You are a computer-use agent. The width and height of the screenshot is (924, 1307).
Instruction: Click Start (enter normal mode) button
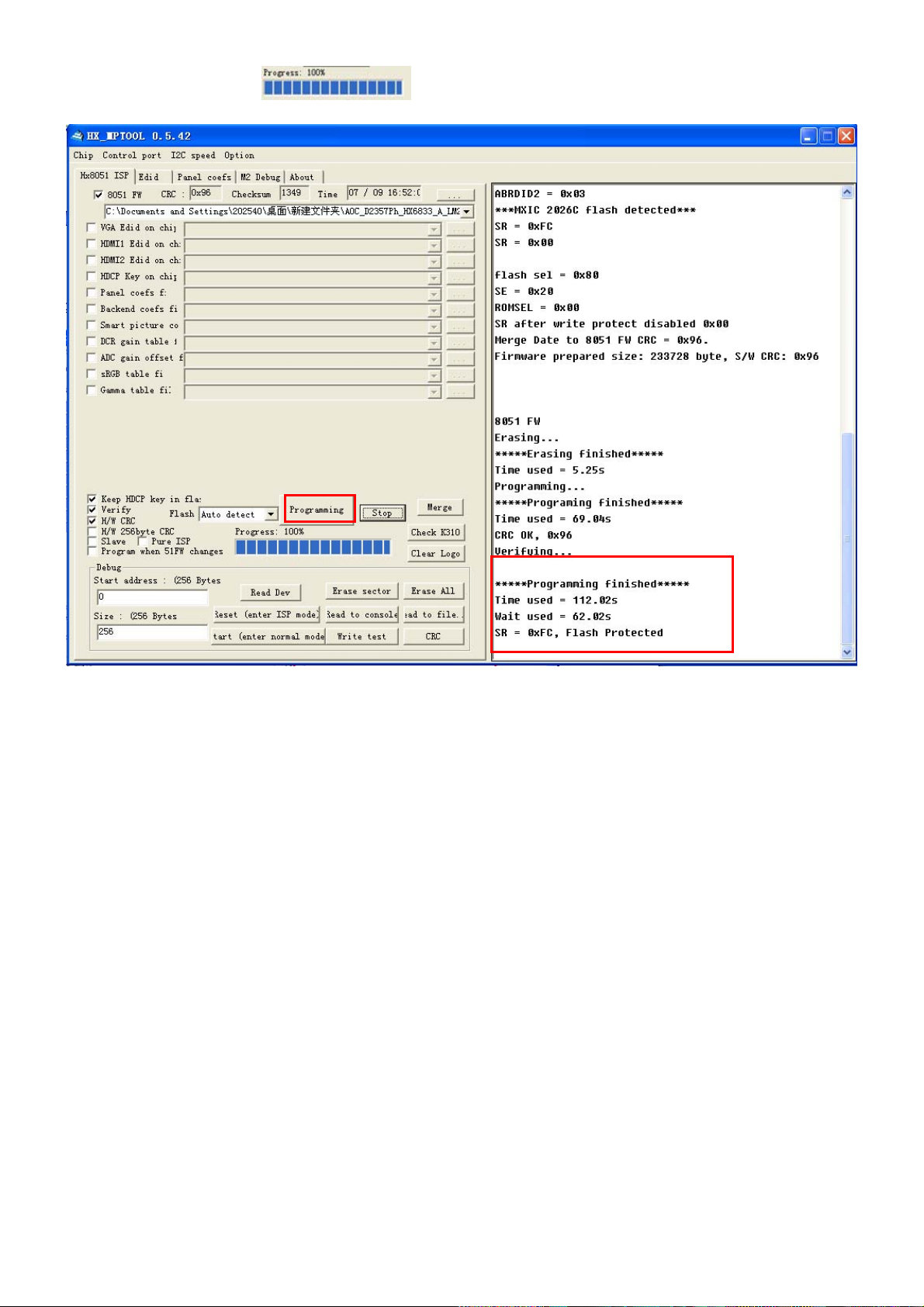click(x=268, y=636)
